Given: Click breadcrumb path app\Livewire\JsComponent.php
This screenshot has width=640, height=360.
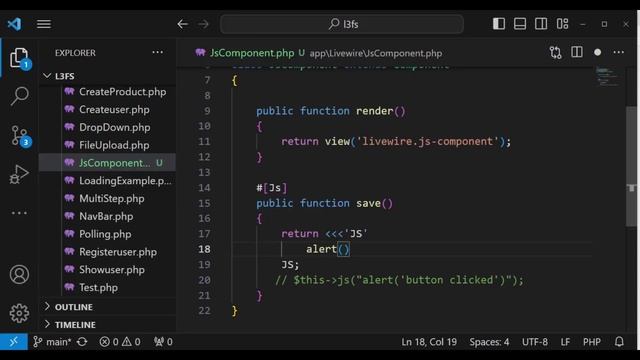Looking at the screenshot, I should (x=376, y=53).
